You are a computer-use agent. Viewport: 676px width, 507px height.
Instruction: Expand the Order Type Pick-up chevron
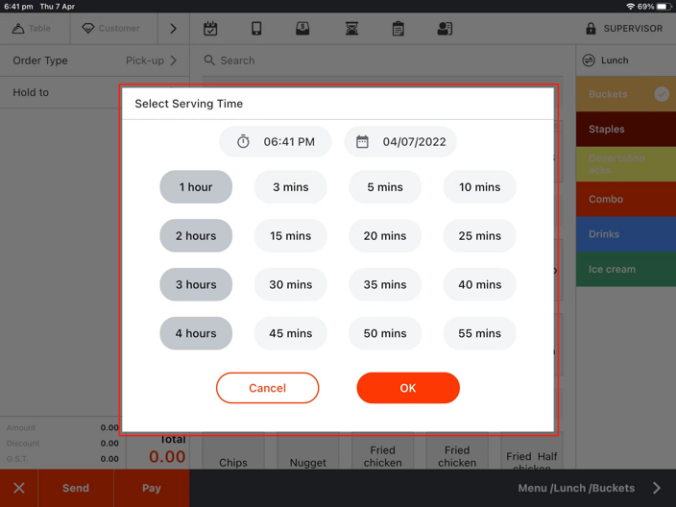coord(174,61)
